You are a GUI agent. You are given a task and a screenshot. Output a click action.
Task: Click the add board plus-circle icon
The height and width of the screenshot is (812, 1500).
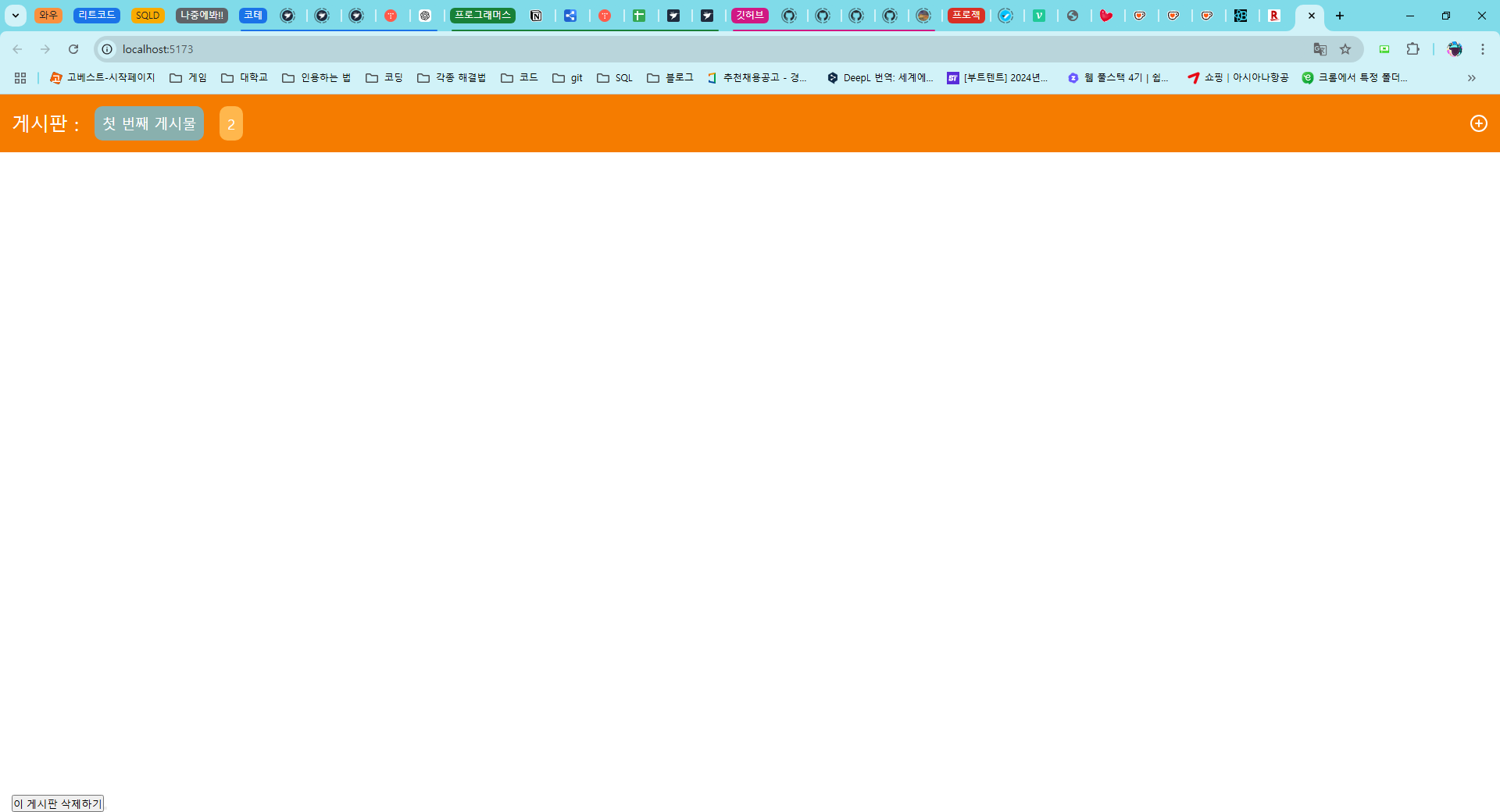click(x=1478, y=123)
